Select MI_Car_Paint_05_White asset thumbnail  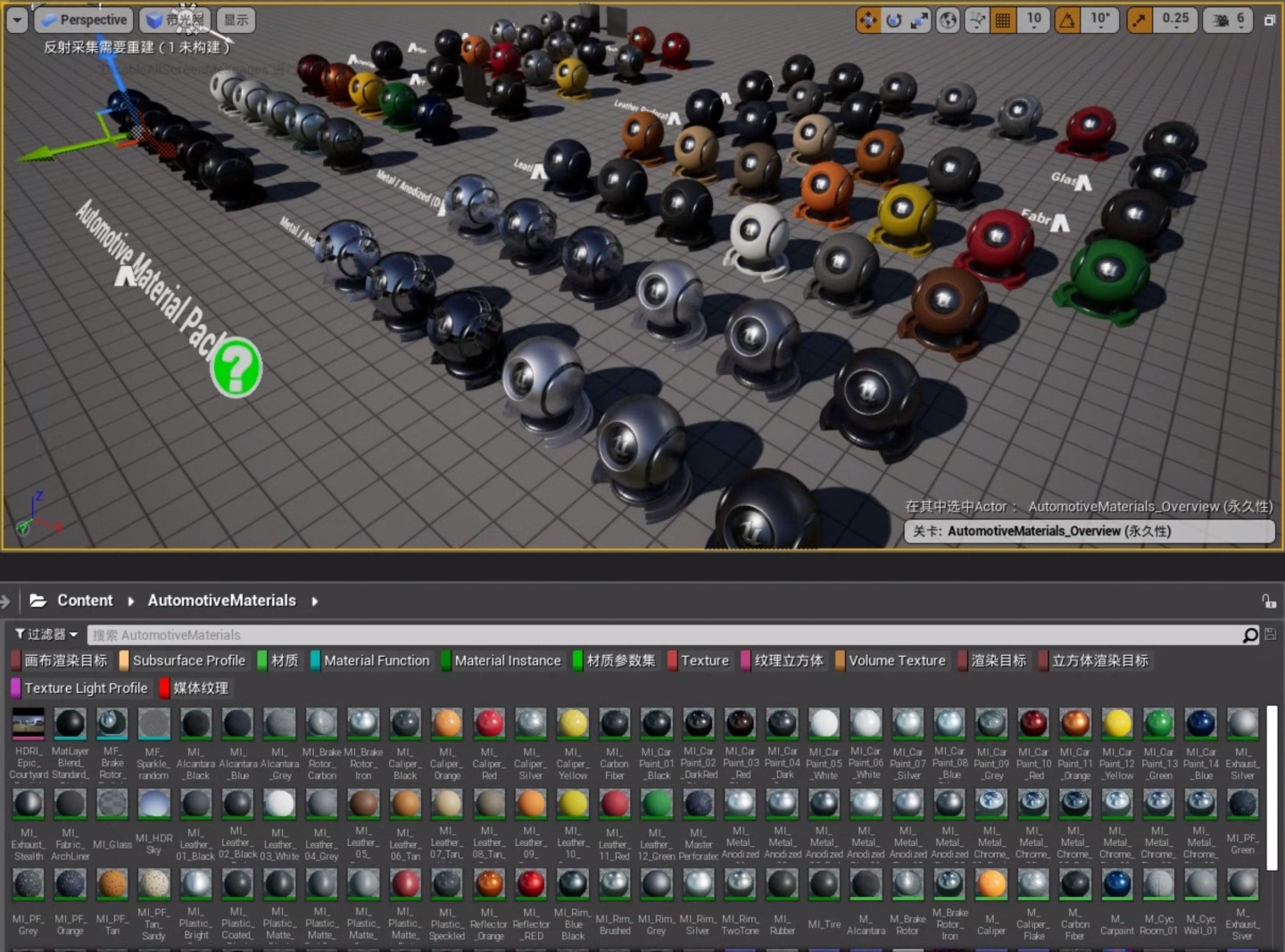[x=824, y=724]
